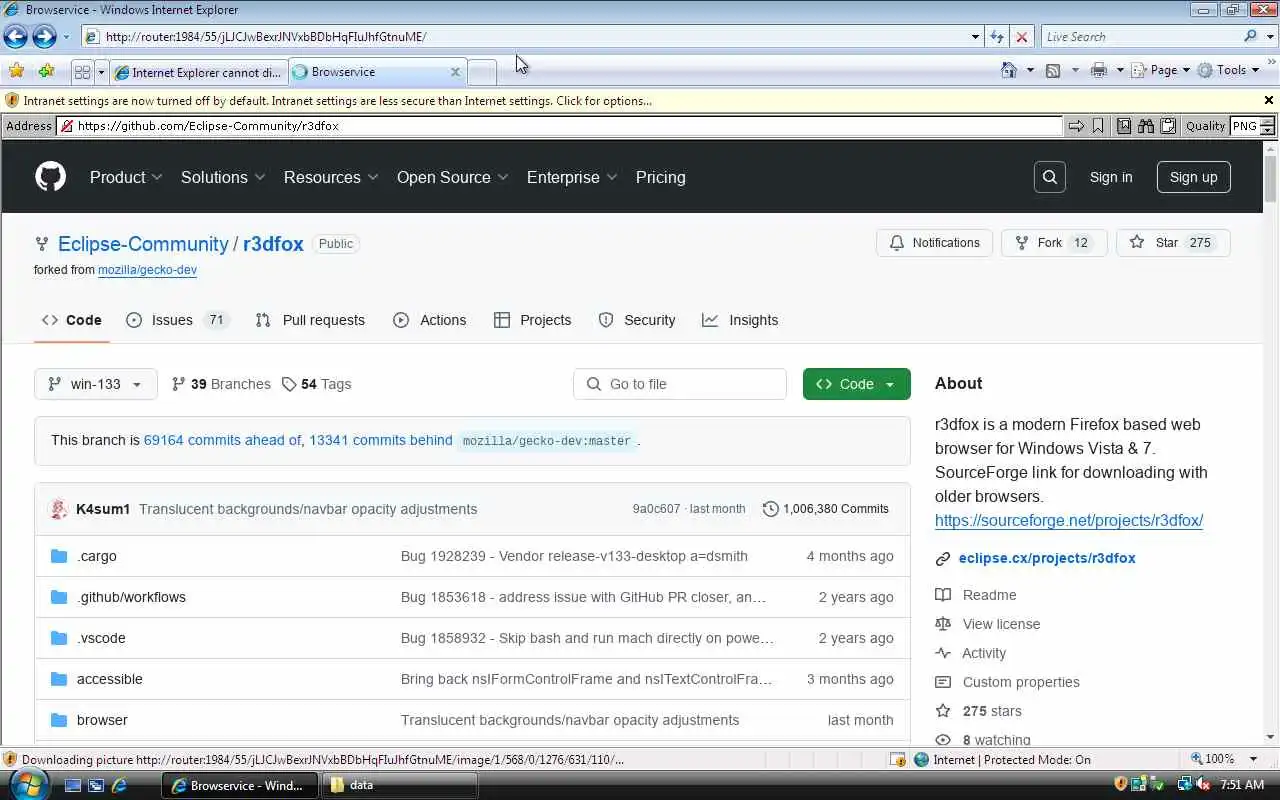This screenshot has height=800, width=1280.
Task: Open Projects repository tab
Action: pos(533,320)
